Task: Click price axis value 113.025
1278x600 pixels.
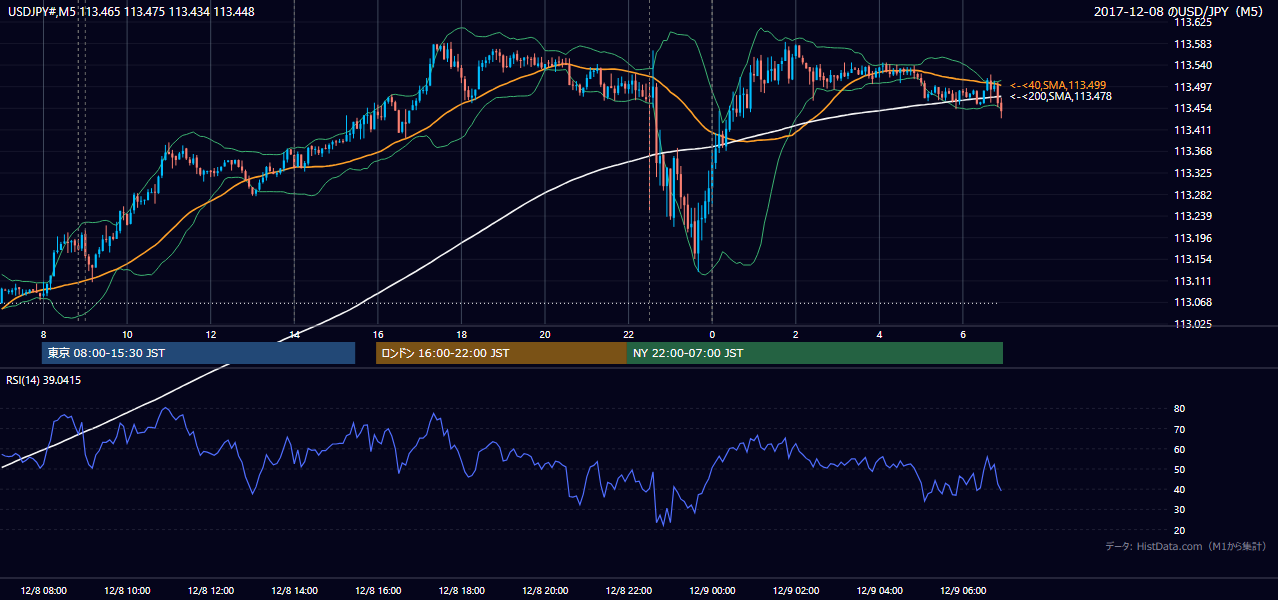Action: [x=1193, y=324]
